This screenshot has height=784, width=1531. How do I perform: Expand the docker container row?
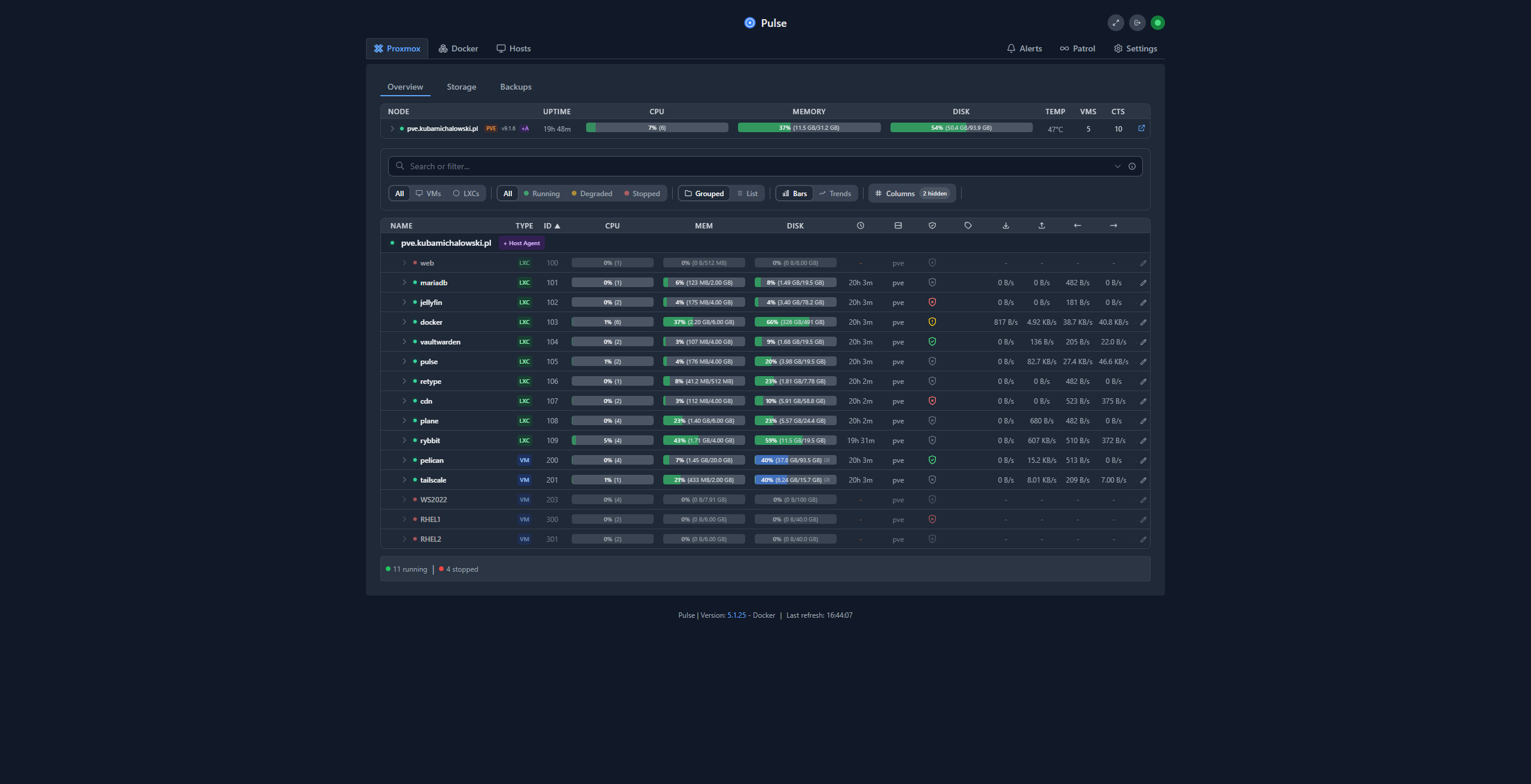coord(404,322)
